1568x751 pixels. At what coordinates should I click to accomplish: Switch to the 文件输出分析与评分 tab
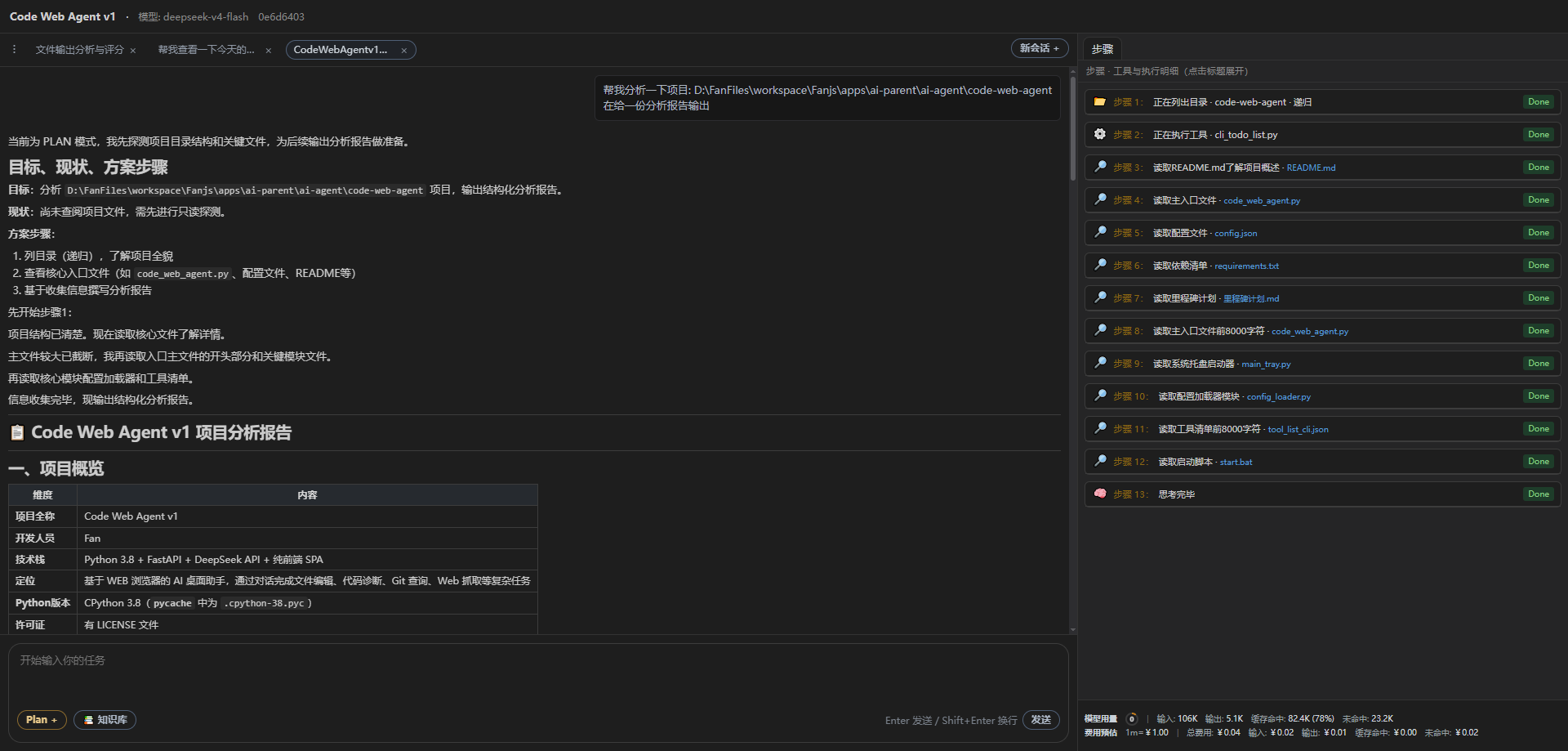79,50
